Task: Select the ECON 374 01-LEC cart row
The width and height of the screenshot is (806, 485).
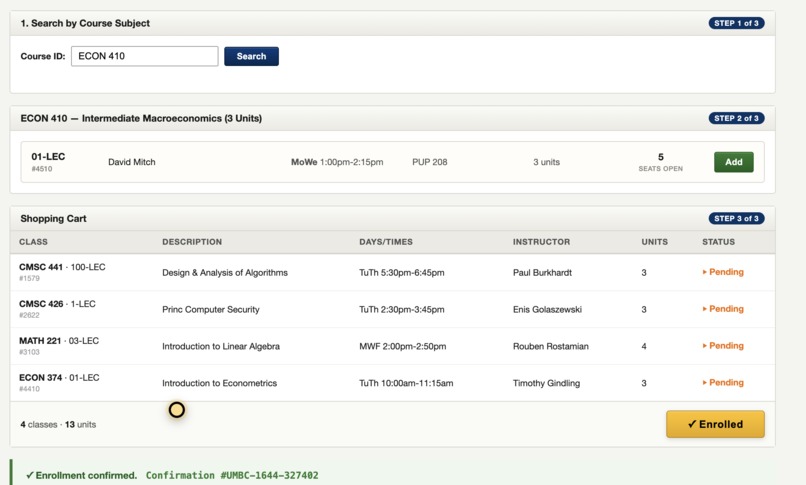Action: click(x=392, y=383)
